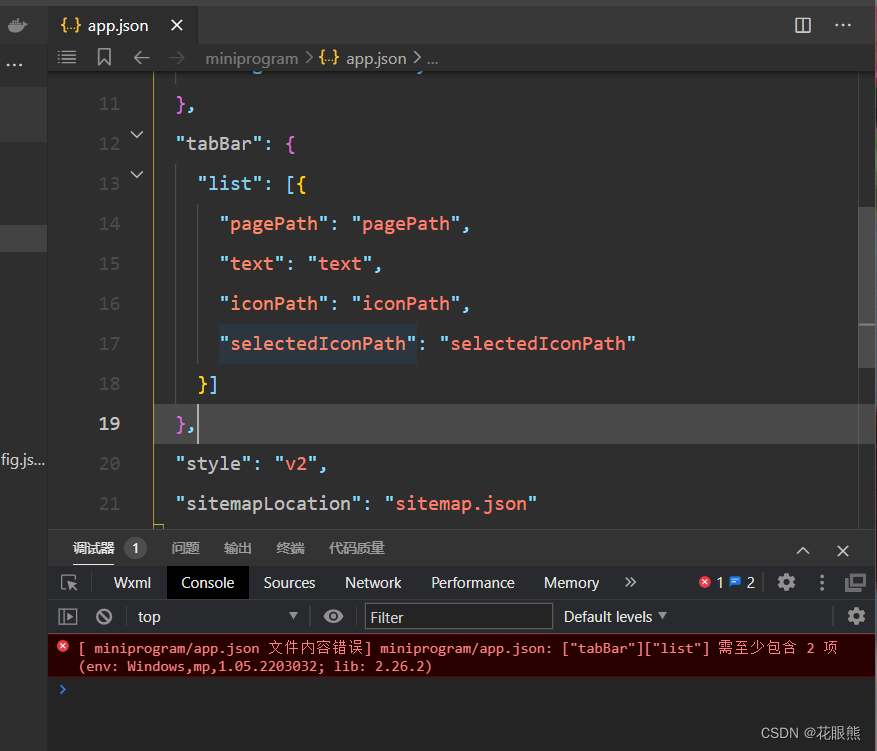Switch to the 调试器 panel tab
The width and height of the screenshot is (877, 751).
[x=93, y=548]
